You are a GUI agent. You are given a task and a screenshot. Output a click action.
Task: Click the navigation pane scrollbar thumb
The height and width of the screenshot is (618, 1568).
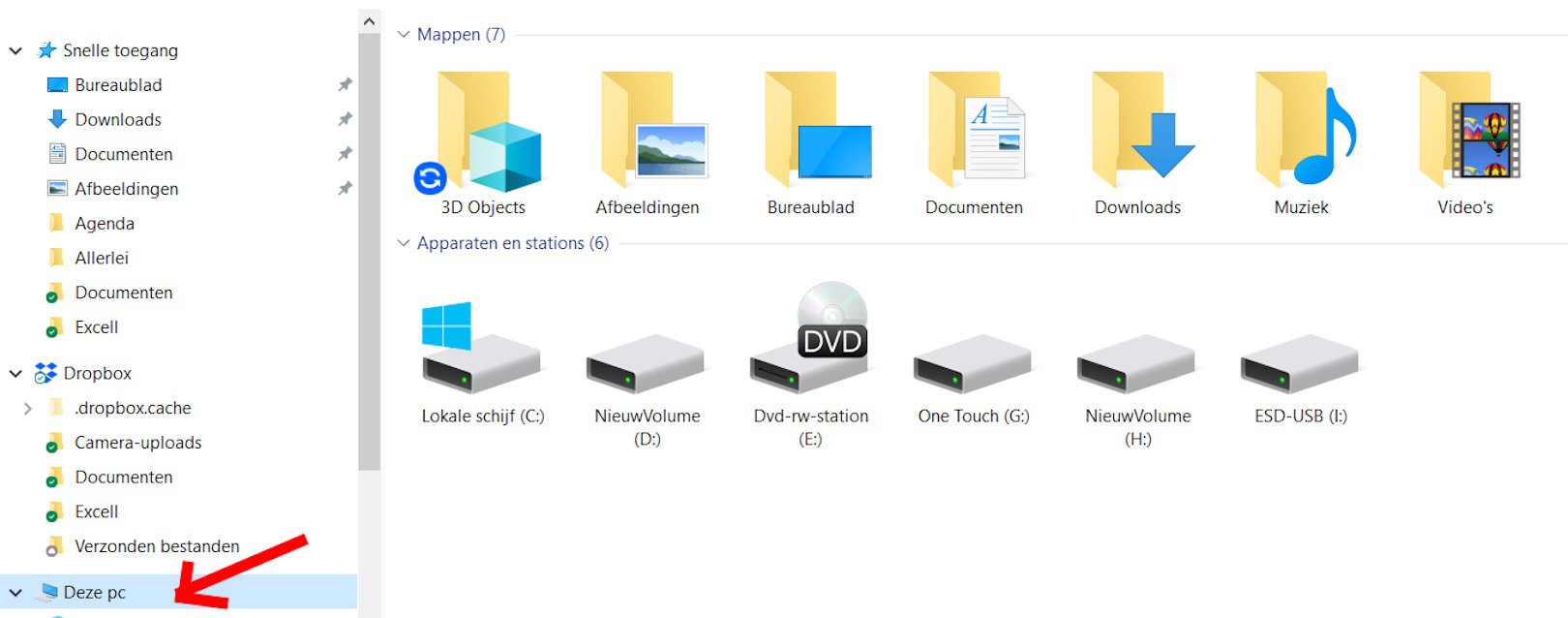pyautogui.click(x=369, y=252)
